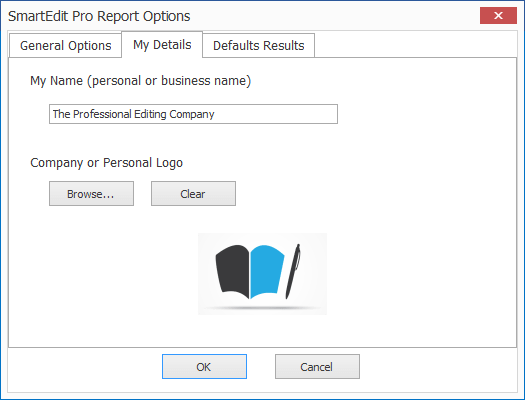Click the company logo preview image
The height and width of the screenshot is (400, 525).
[x=262, y=274]
